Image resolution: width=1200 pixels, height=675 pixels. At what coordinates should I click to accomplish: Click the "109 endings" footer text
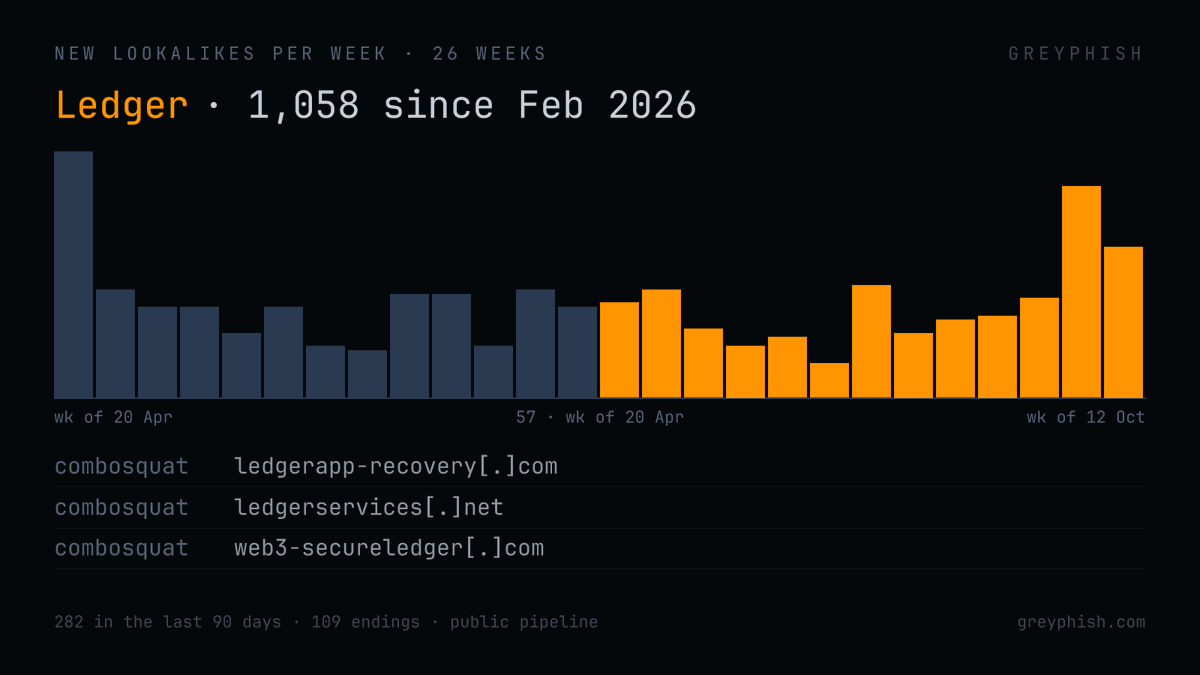[x=366, y=622]
